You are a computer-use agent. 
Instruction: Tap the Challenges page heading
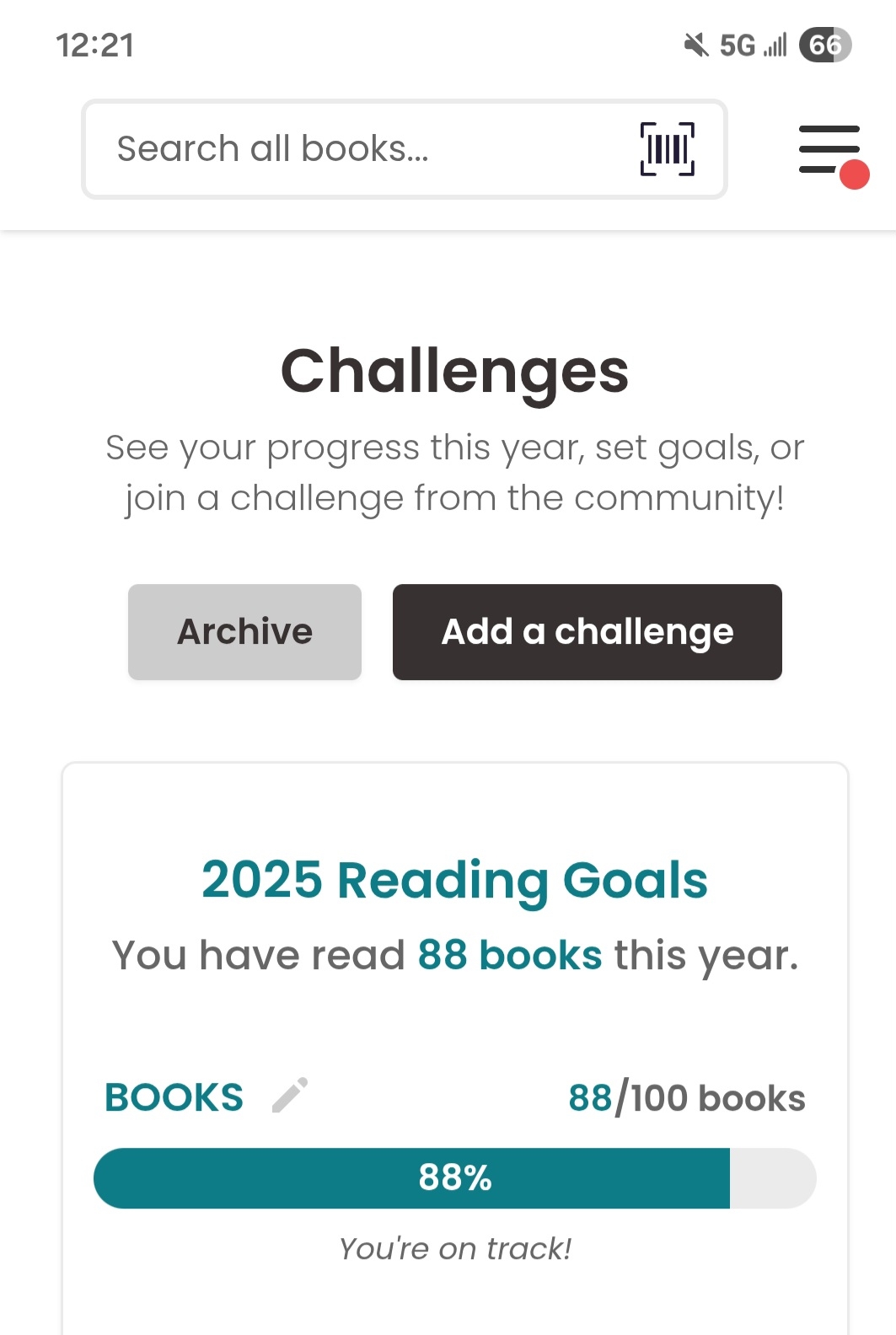point(454,371)
